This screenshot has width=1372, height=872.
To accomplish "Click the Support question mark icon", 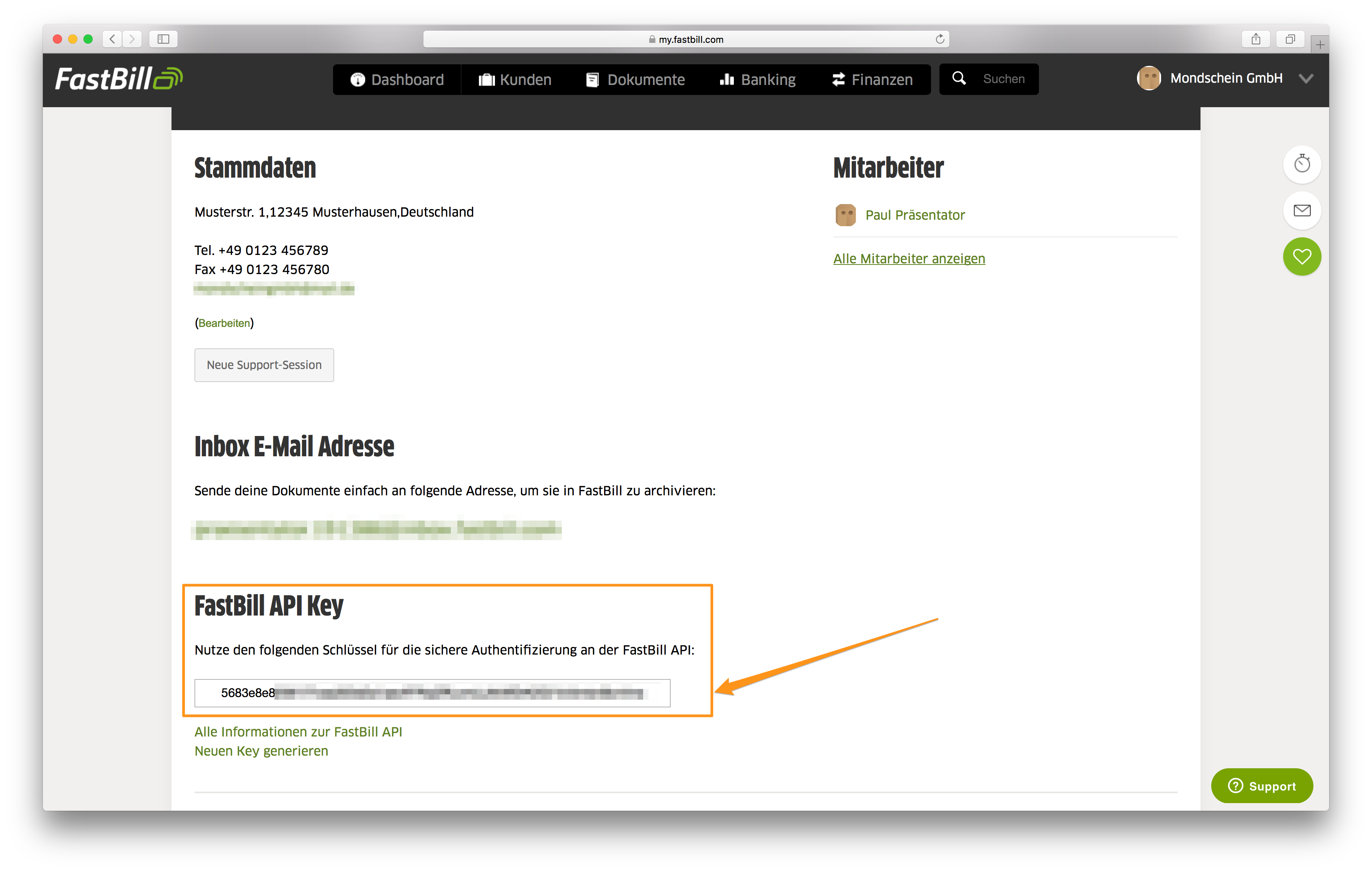I will point(1235,786).
